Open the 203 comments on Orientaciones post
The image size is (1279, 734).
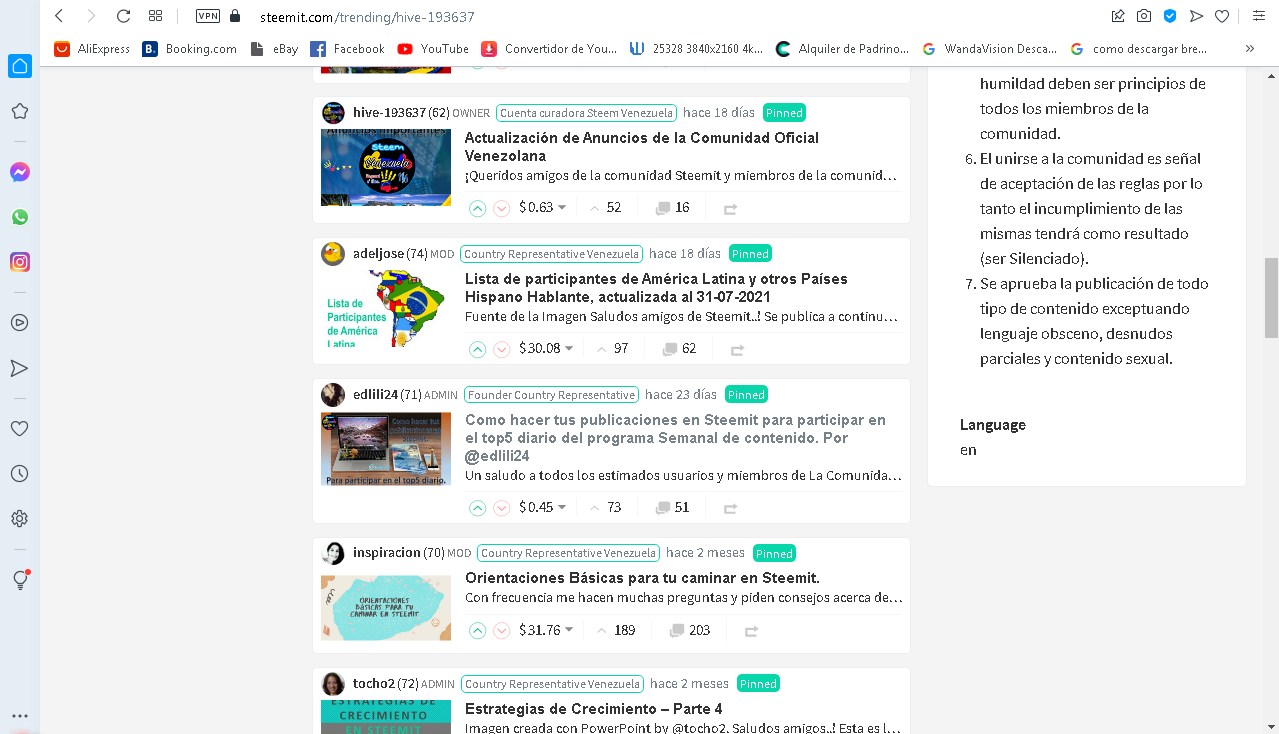(689, 630)
